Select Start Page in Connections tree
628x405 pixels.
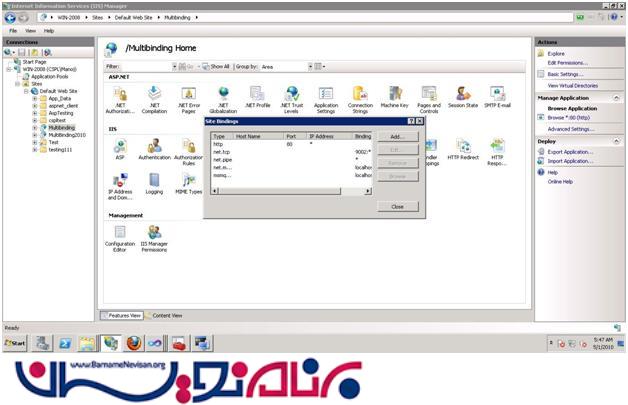(x=34, y=62)
